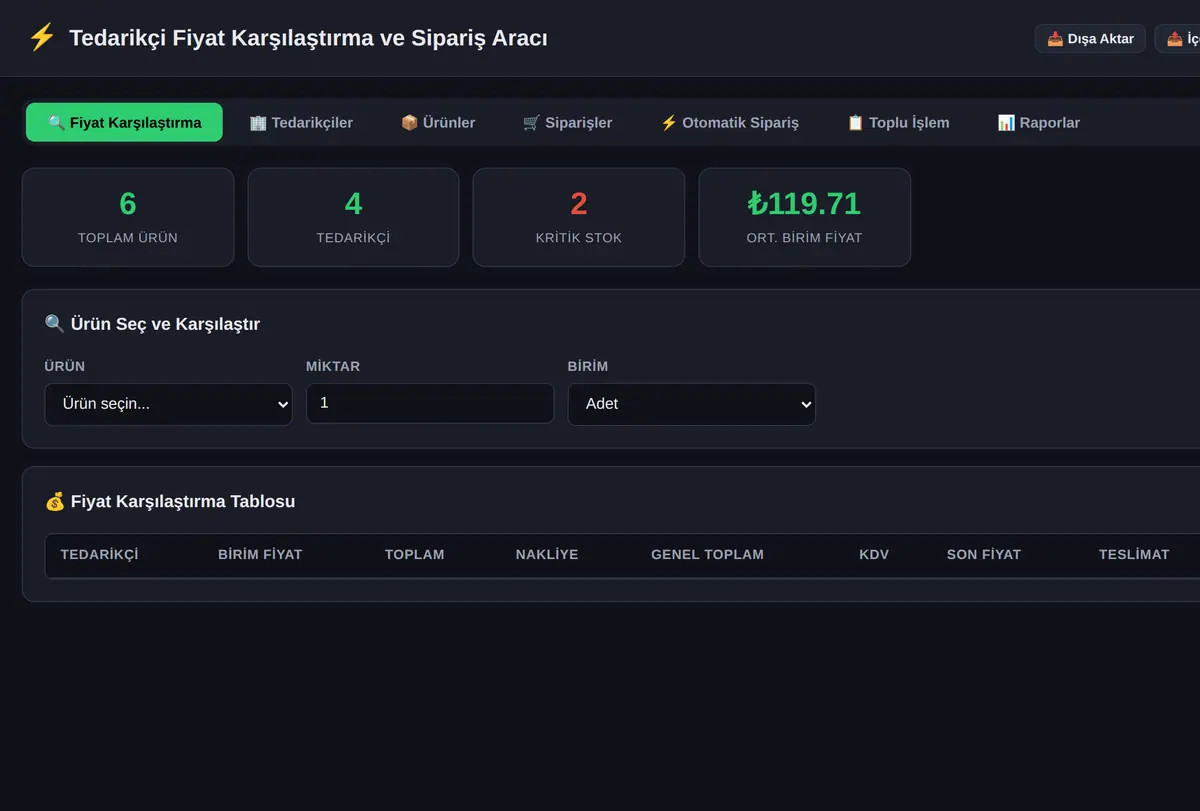Click the Son Fiyat column header
1200x811 pixels.
click(984, 554)
